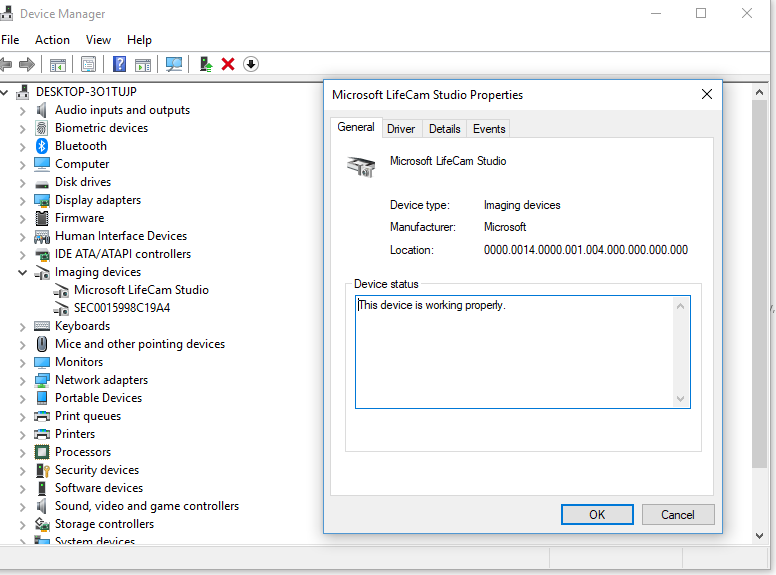
Task: Click the Biometric devices fingerprint icon
Action: point(42,128)
